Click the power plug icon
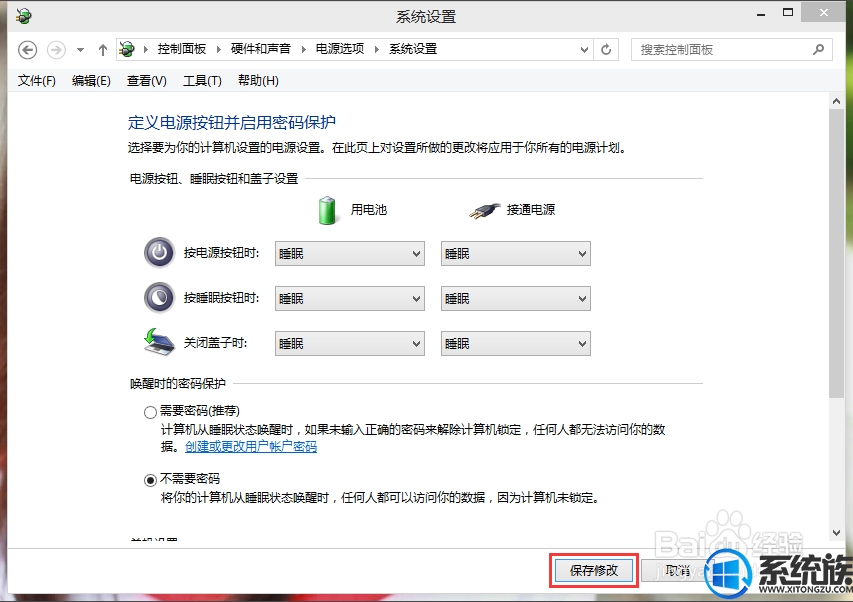The height and width of the screenshot is (602, 853). click(x=484, y=210)
